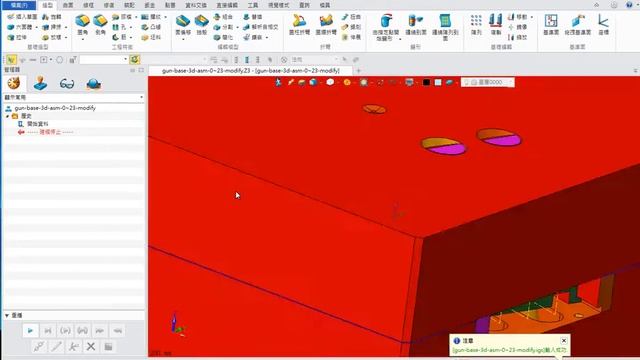Viewport: 640px width, 360px height.
Task: Select the Replace (替換) tool
Action: (253, 17)
